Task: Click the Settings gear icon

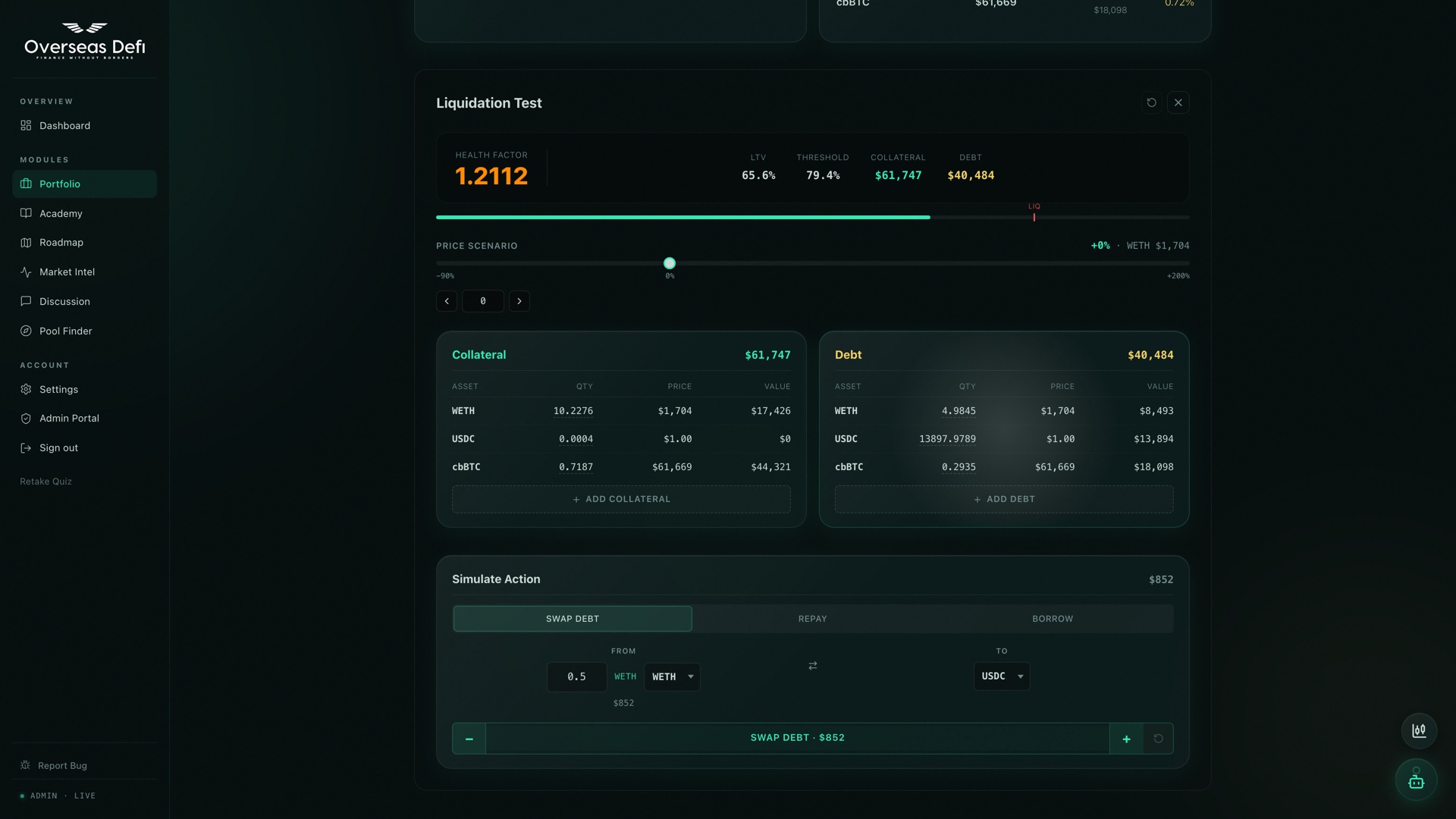Action: [x=26, y=389]
